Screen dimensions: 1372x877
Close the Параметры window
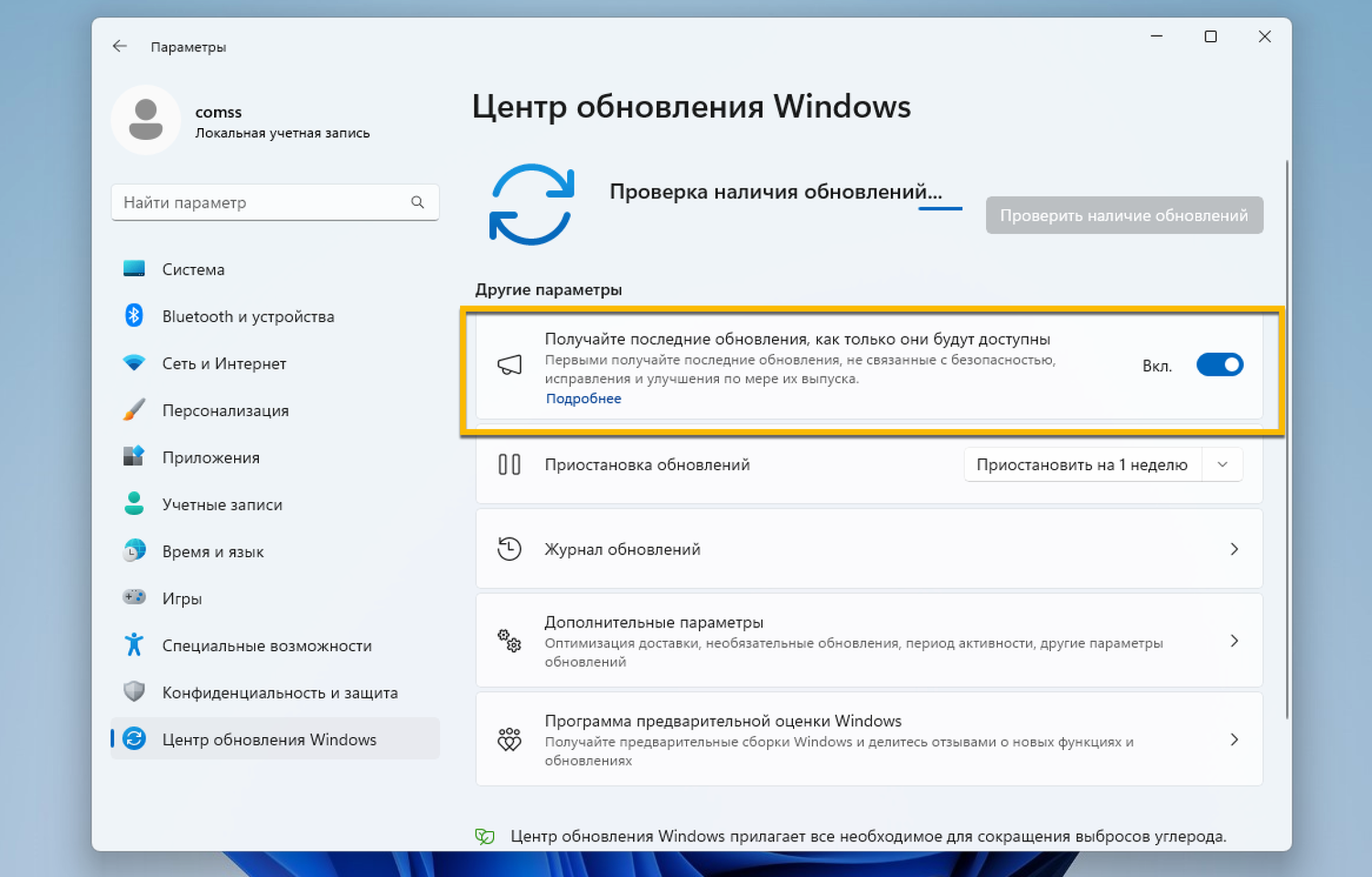[x=1264, y=37]
